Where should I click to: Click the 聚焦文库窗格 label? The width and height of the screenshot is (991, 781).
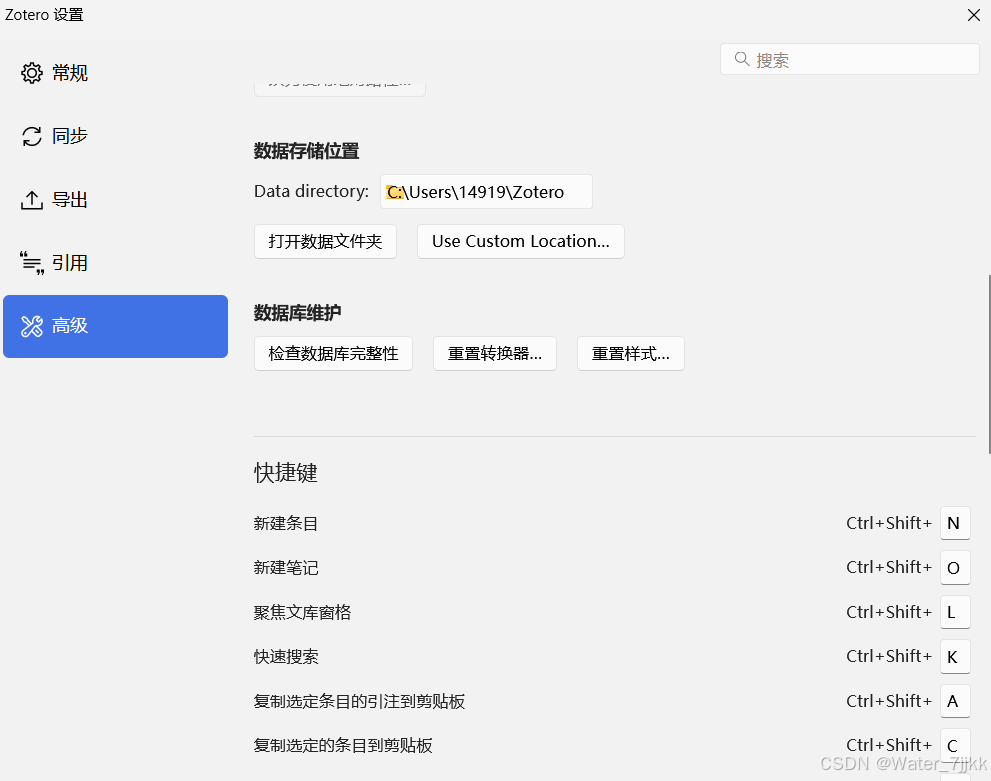click(302, 612)
